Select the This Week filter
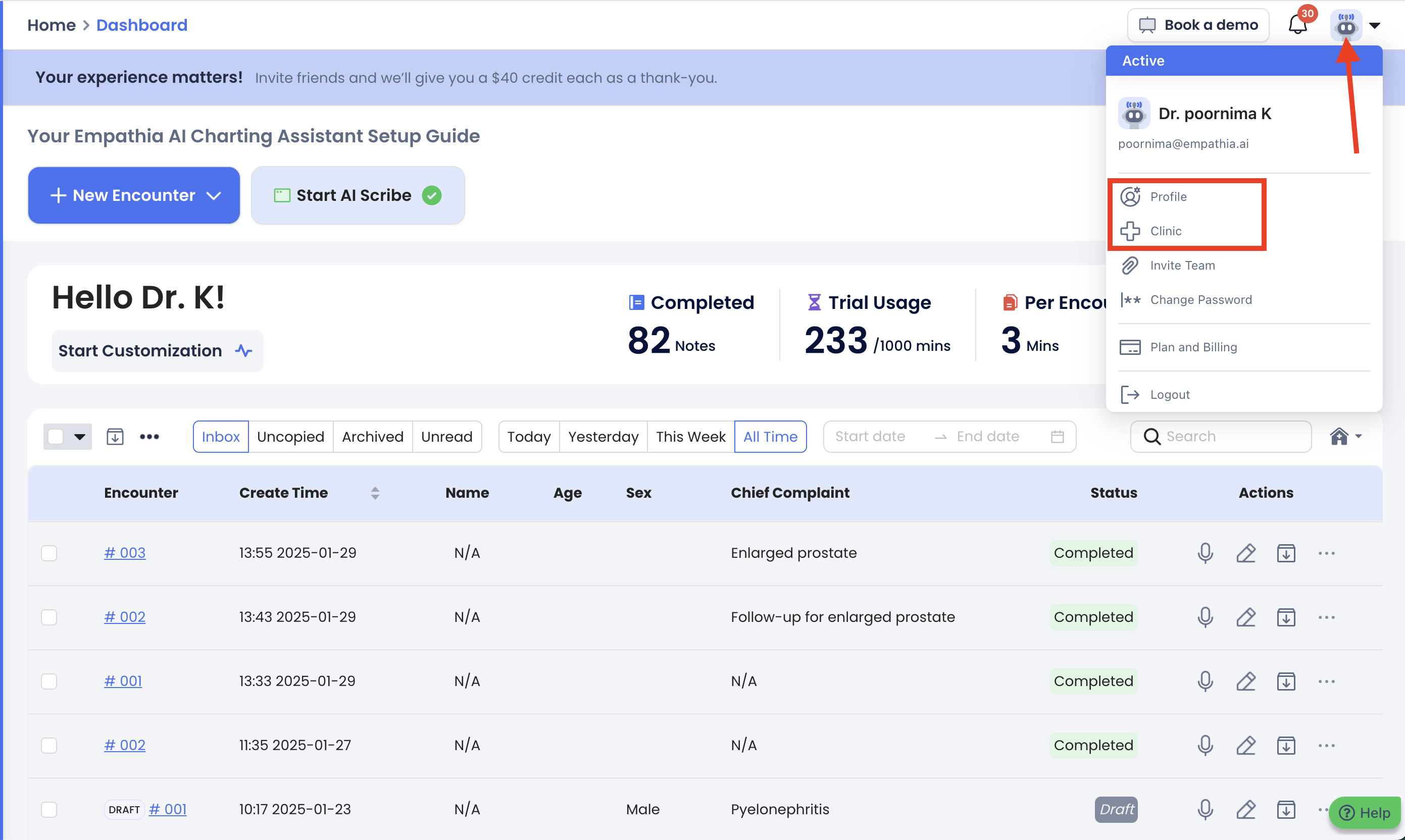The image size is (1405, 840). pyautogui.click(x=690, y=437)
